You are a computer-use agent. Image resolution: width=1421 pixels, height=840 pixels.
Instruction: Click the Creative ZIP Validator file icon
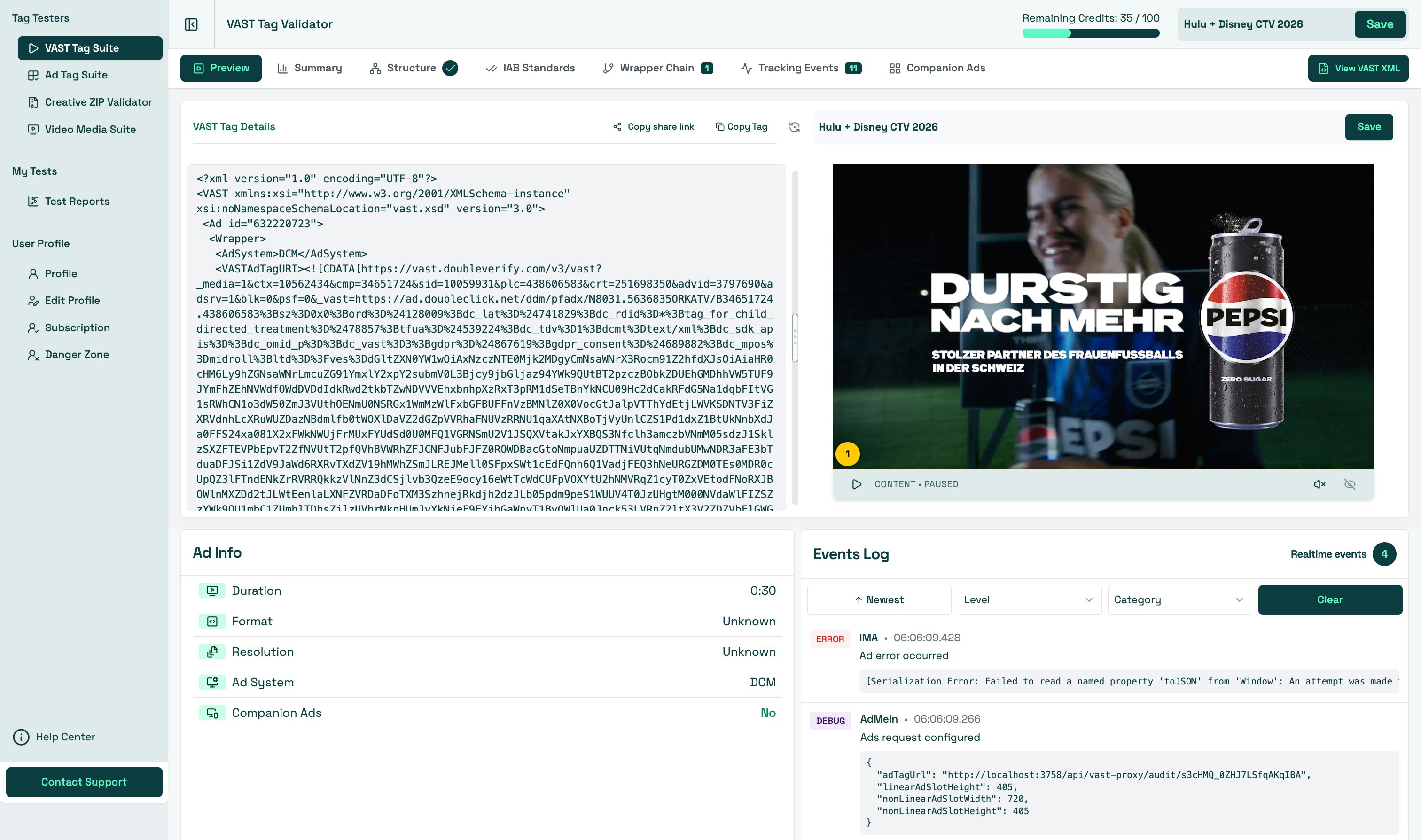(33, 102)
